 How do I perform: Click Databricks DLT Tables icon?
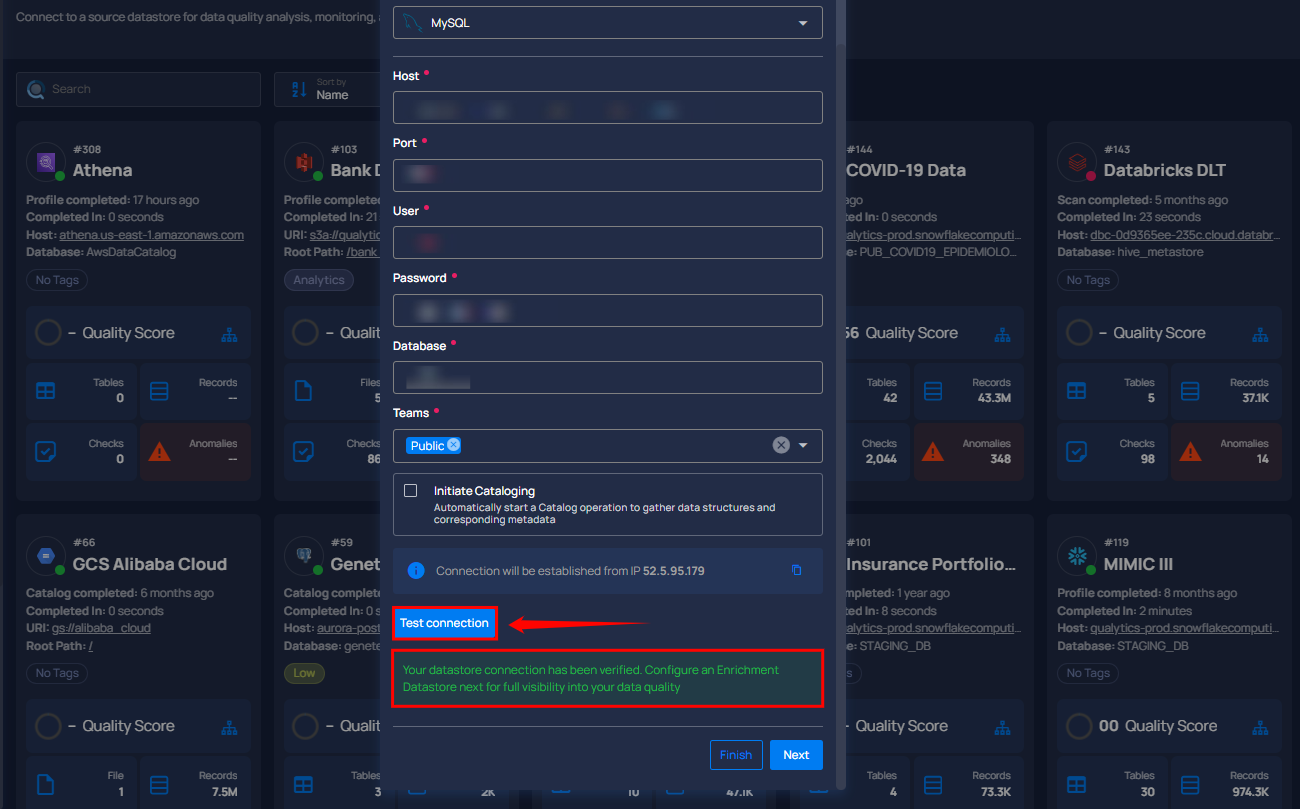1077,391
